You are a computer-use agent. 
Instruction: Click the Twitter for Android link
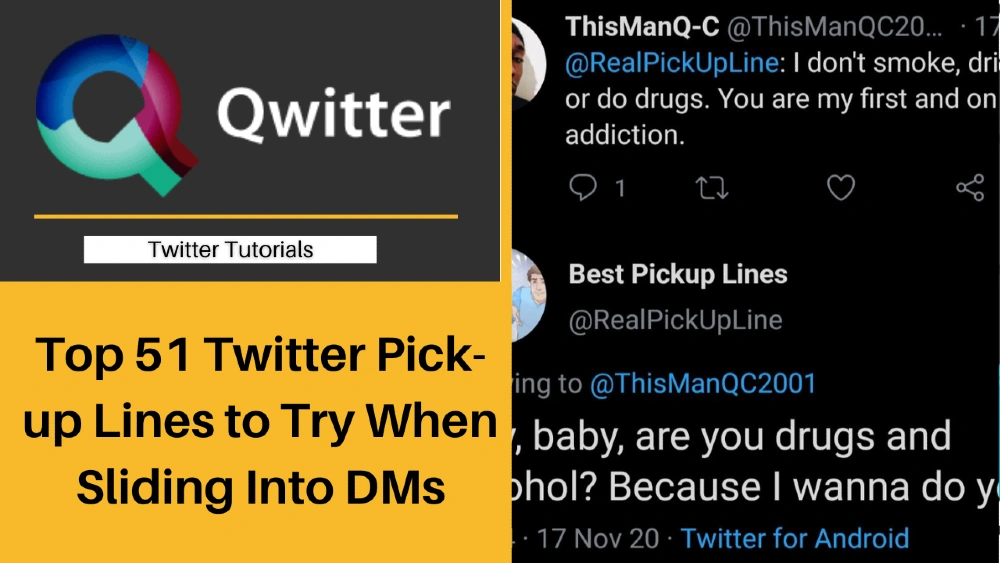click(795, 538)
